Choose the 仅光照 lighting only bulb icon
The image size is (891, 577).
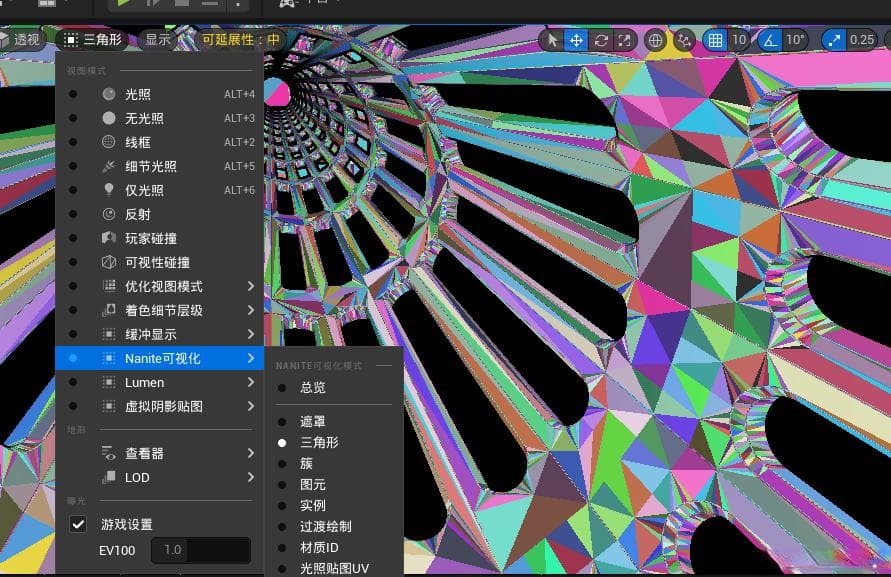pyautogui.click(x=109, y=190)
